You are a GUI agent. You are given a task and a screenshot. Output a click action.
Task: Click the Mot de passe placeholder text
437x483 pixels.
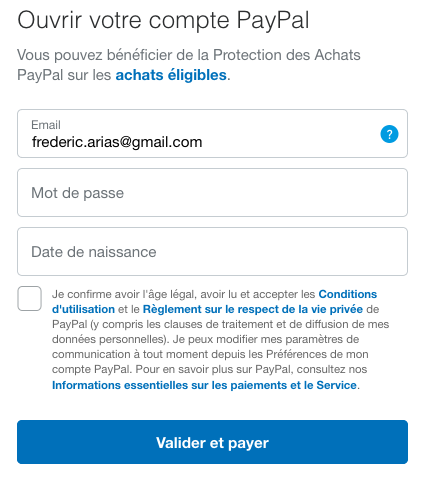[x=77, y=193]
